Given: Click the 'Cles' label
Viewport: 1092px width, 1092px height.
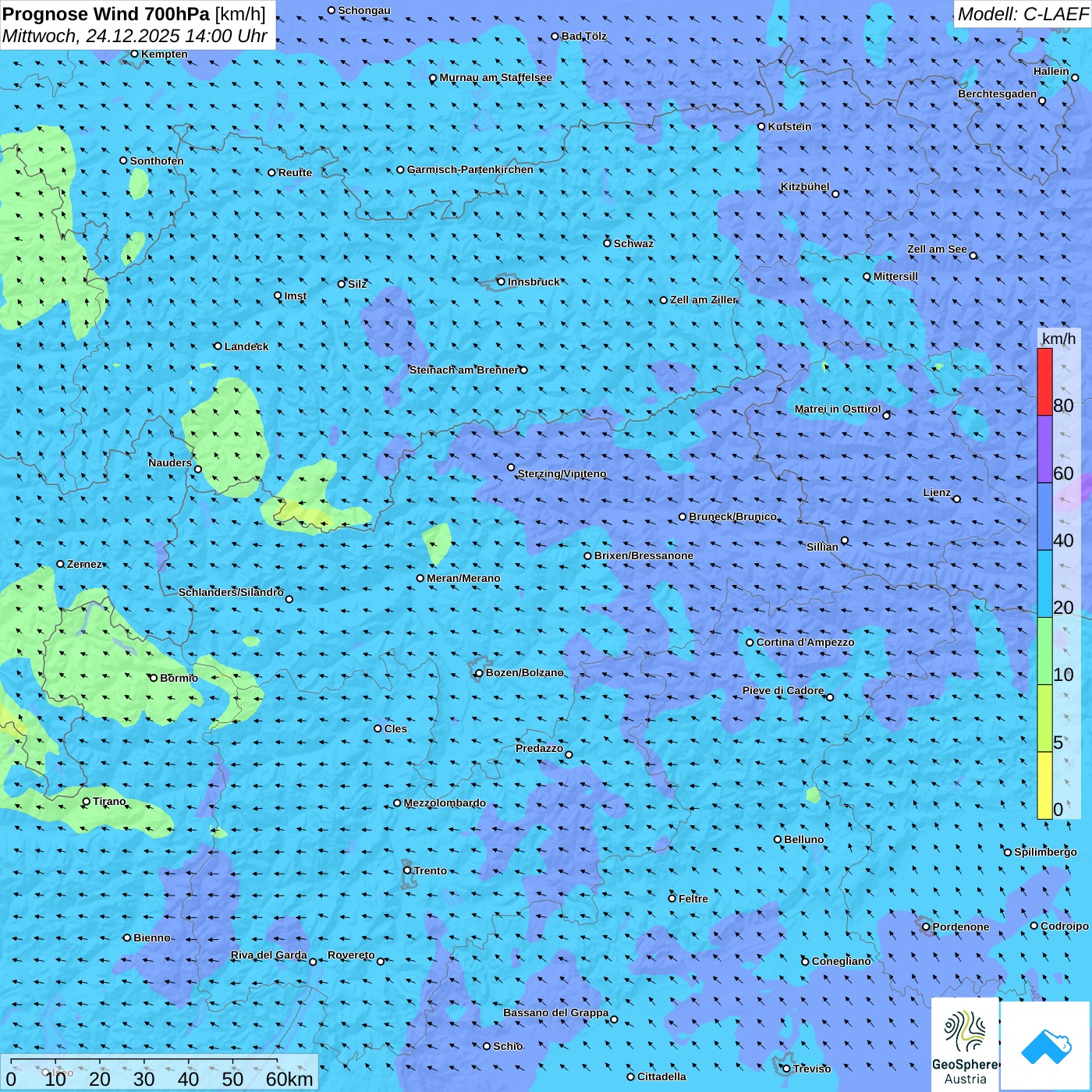Looking at the screenshot, I should tap(395, 729).
